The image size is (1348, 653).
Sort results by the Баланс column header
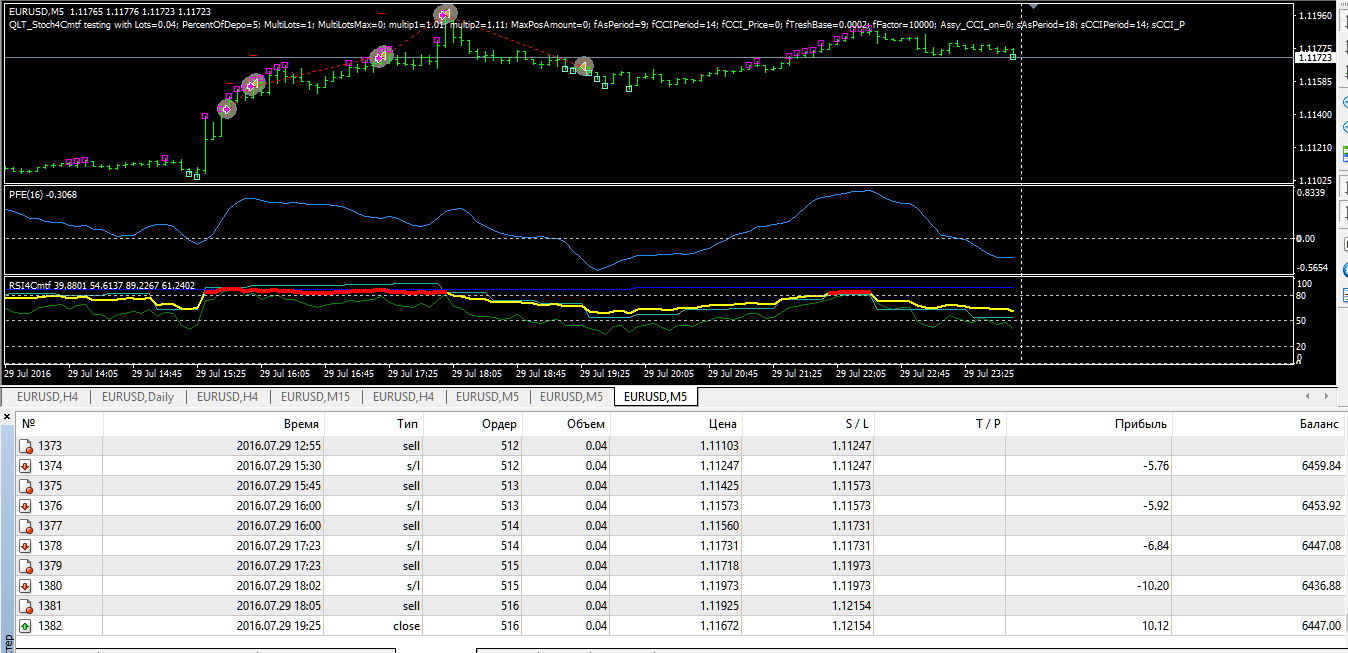(x=1319, y=424)
